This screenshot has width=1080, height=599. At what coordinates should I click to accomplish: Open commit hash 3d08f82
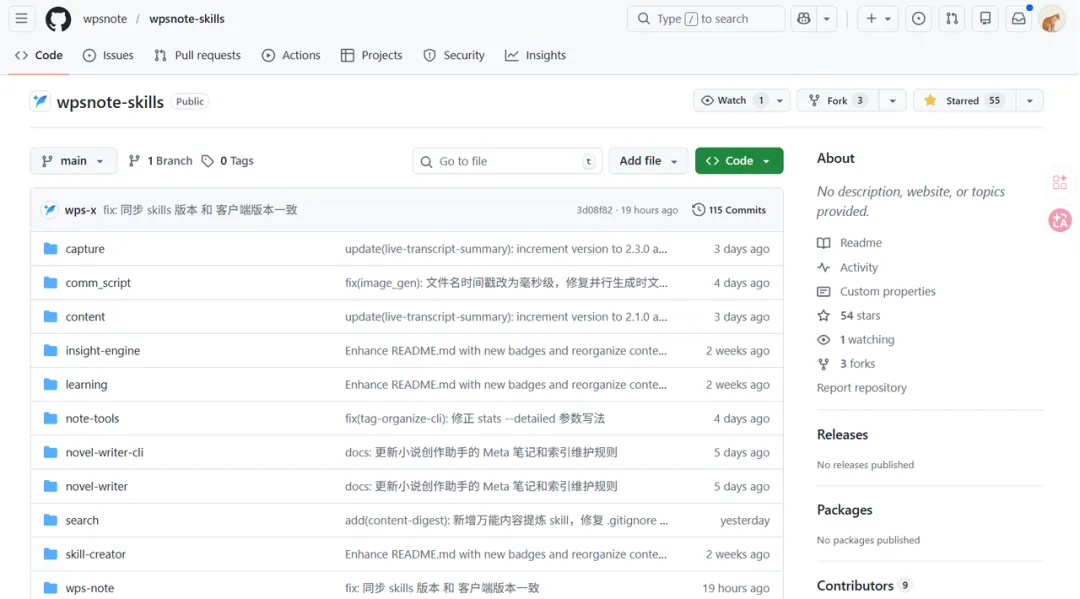(x=594, y=210)
